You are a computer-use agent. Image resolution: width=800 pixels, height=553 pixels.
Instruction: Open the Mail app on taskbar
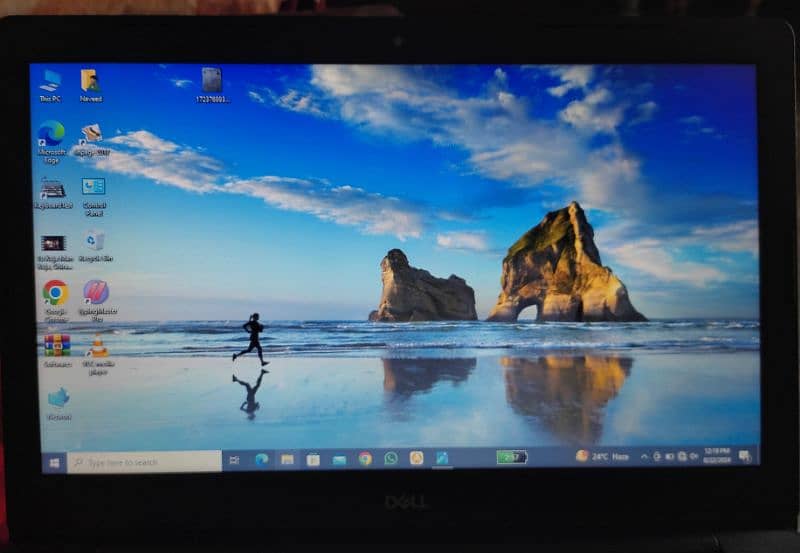pyautogui.click(x=339, y=460)
